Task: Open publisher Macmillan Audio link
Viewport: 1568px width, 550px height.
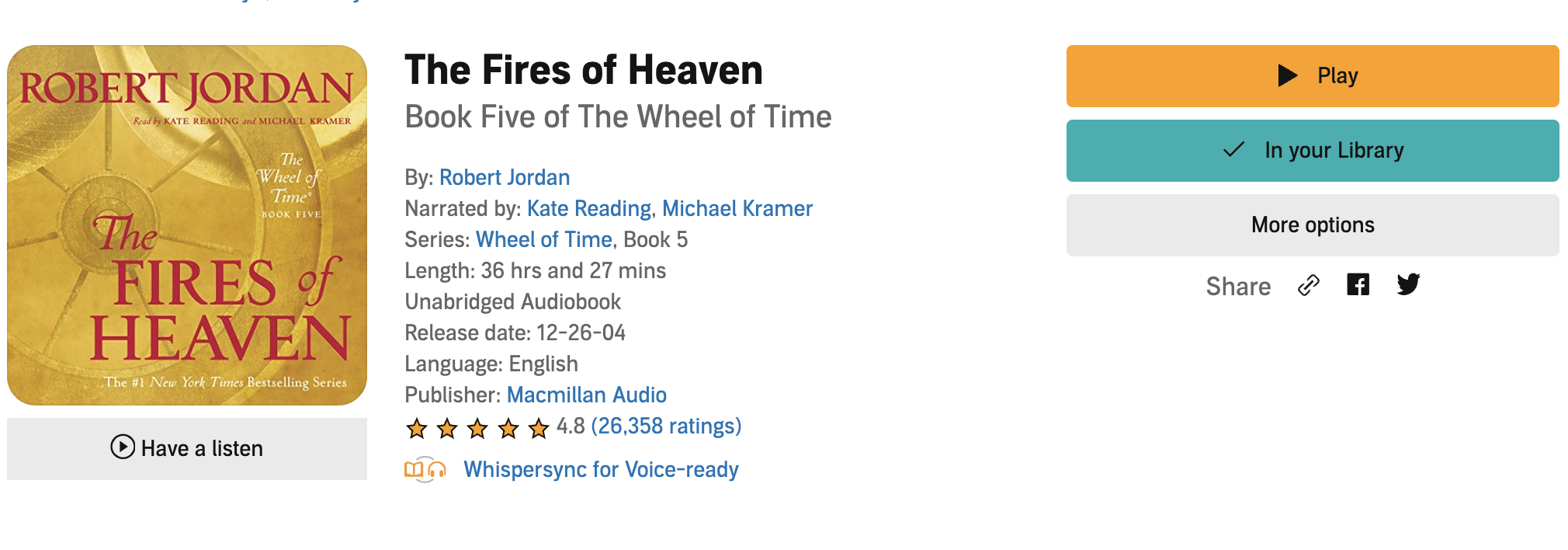Action: (x=586, y=395)
